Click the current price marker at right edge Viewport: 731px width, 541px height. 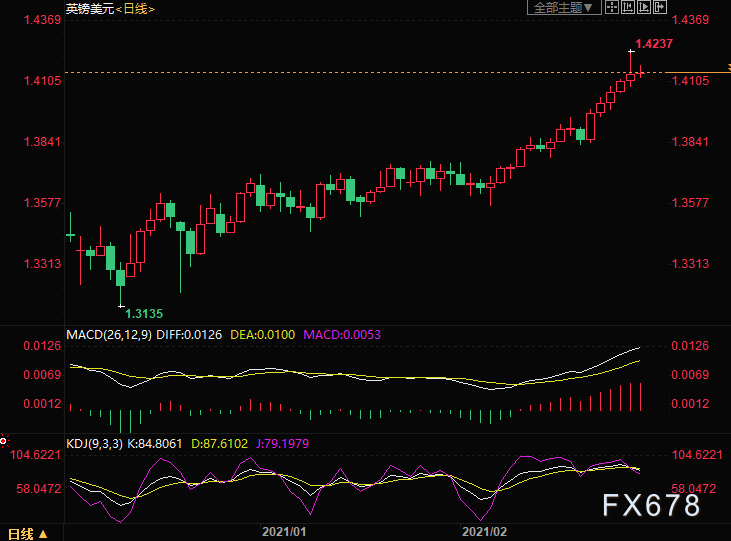coord(728,68)
